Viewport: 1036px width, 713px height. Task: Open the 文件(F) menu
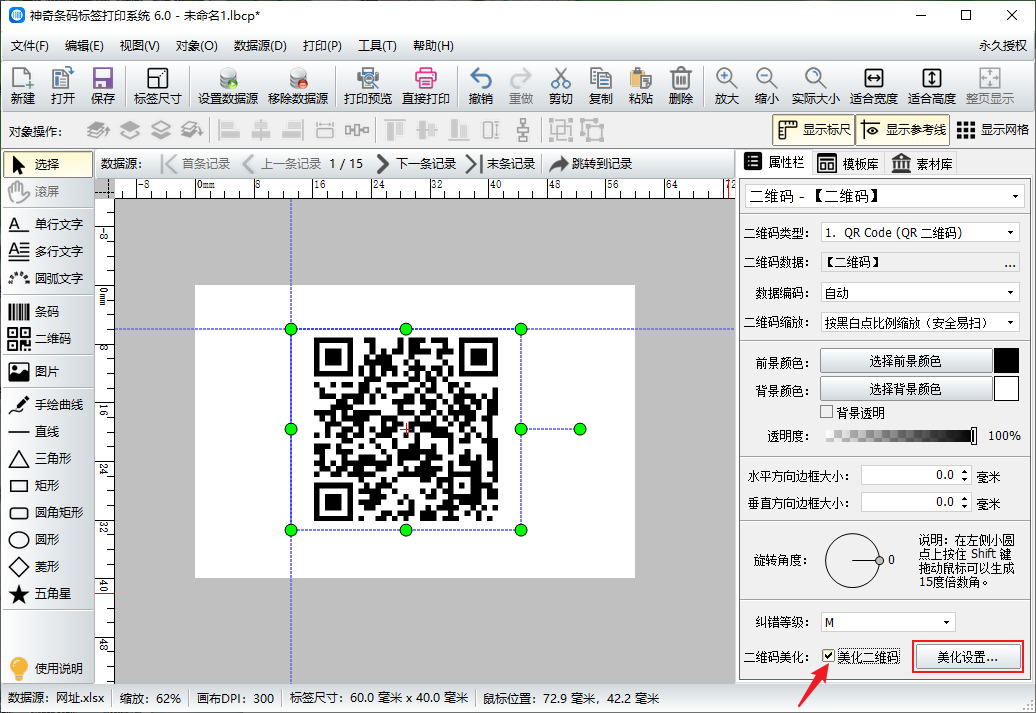pyautogui.click(x=30, y=46)
